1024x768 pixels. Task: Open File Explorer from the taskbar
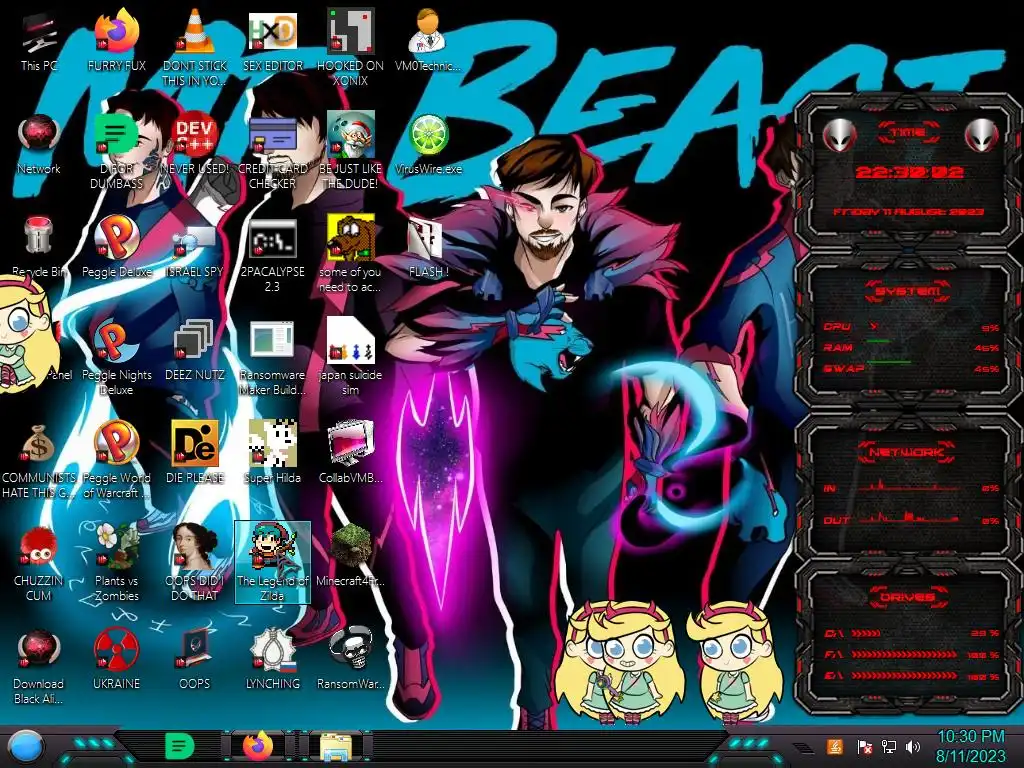(x=336, y=747)
